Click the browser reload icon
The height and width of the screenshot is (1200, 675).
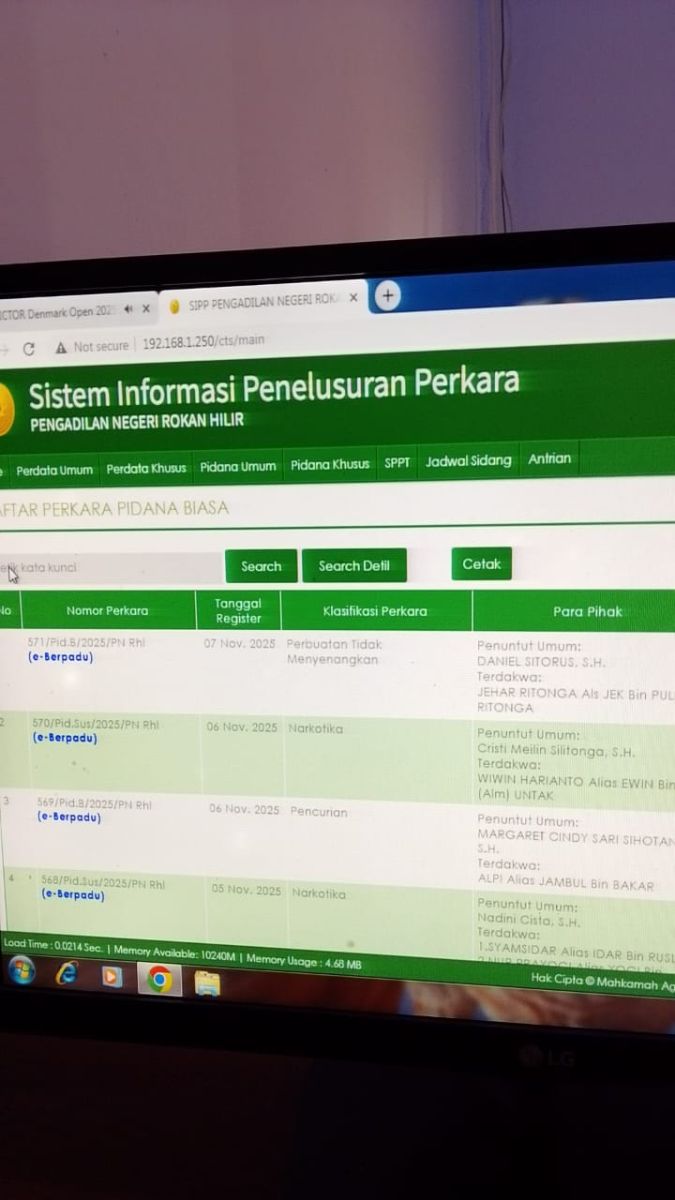pyautogui.click(x=28, y=348)
